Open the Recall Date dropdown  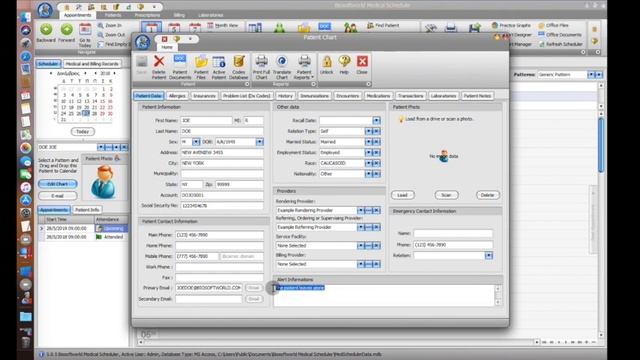376,120
